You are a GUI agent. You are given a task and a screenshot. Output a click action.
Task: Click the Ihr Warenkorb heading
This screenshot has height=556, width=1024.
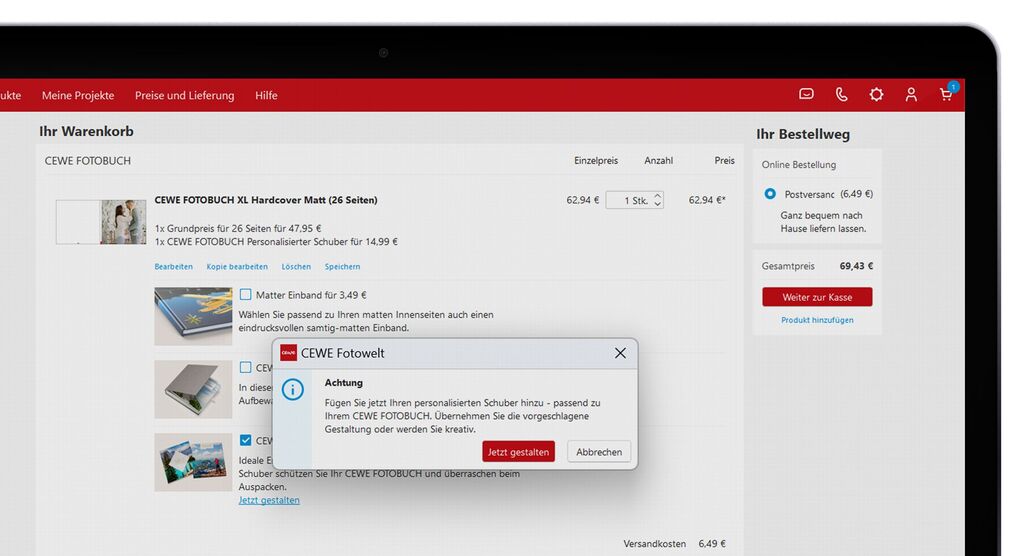point(86,131)
